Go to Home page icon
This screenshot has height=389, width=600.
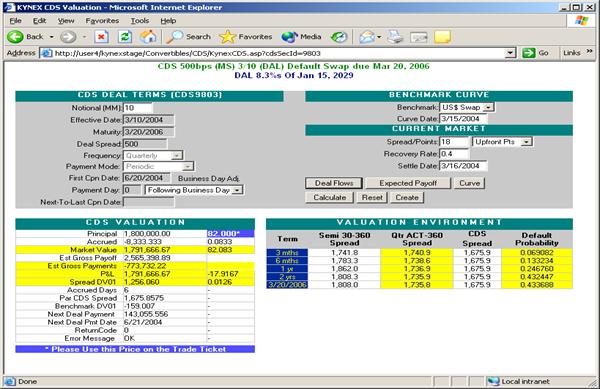(148, 37)
